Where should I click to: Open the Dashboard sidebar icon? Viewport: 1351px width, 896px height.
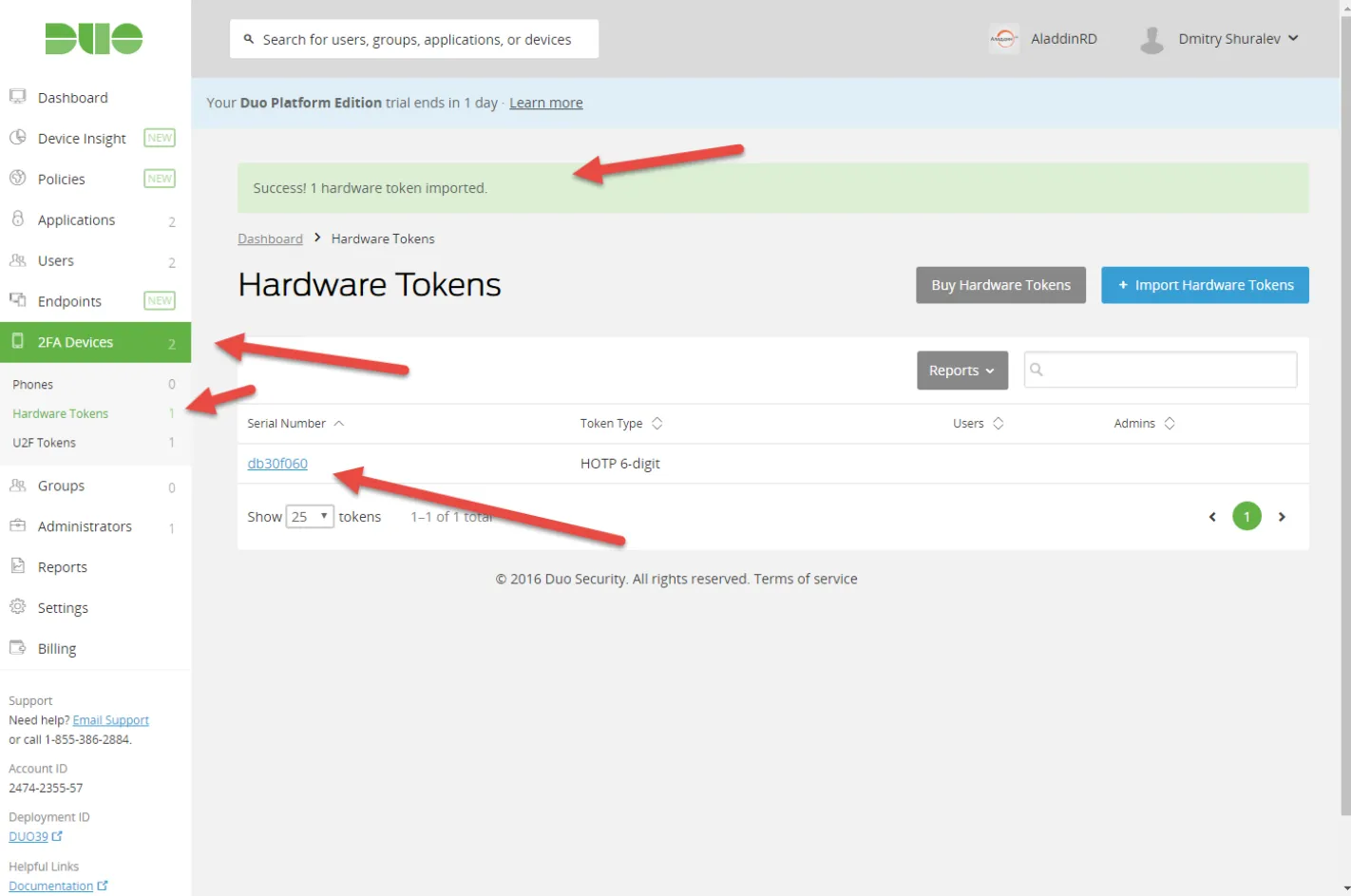pos(17,97)
